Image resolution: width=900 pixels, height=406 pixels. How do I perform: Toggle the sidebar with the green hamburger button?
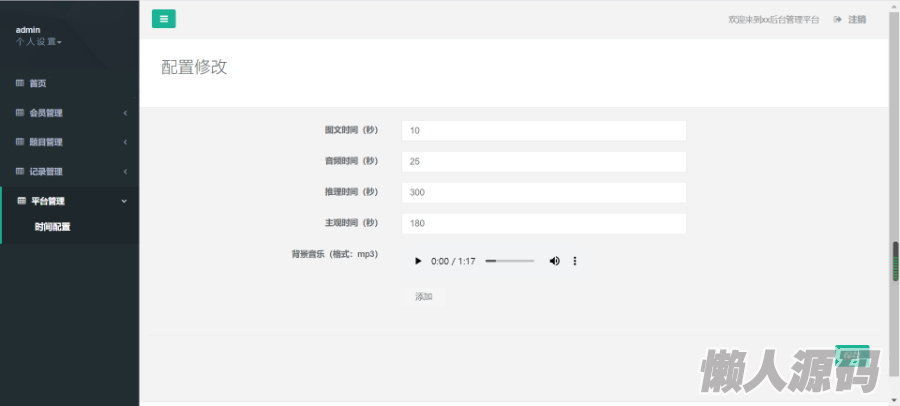pyautogui.click(x=164, y=18)
